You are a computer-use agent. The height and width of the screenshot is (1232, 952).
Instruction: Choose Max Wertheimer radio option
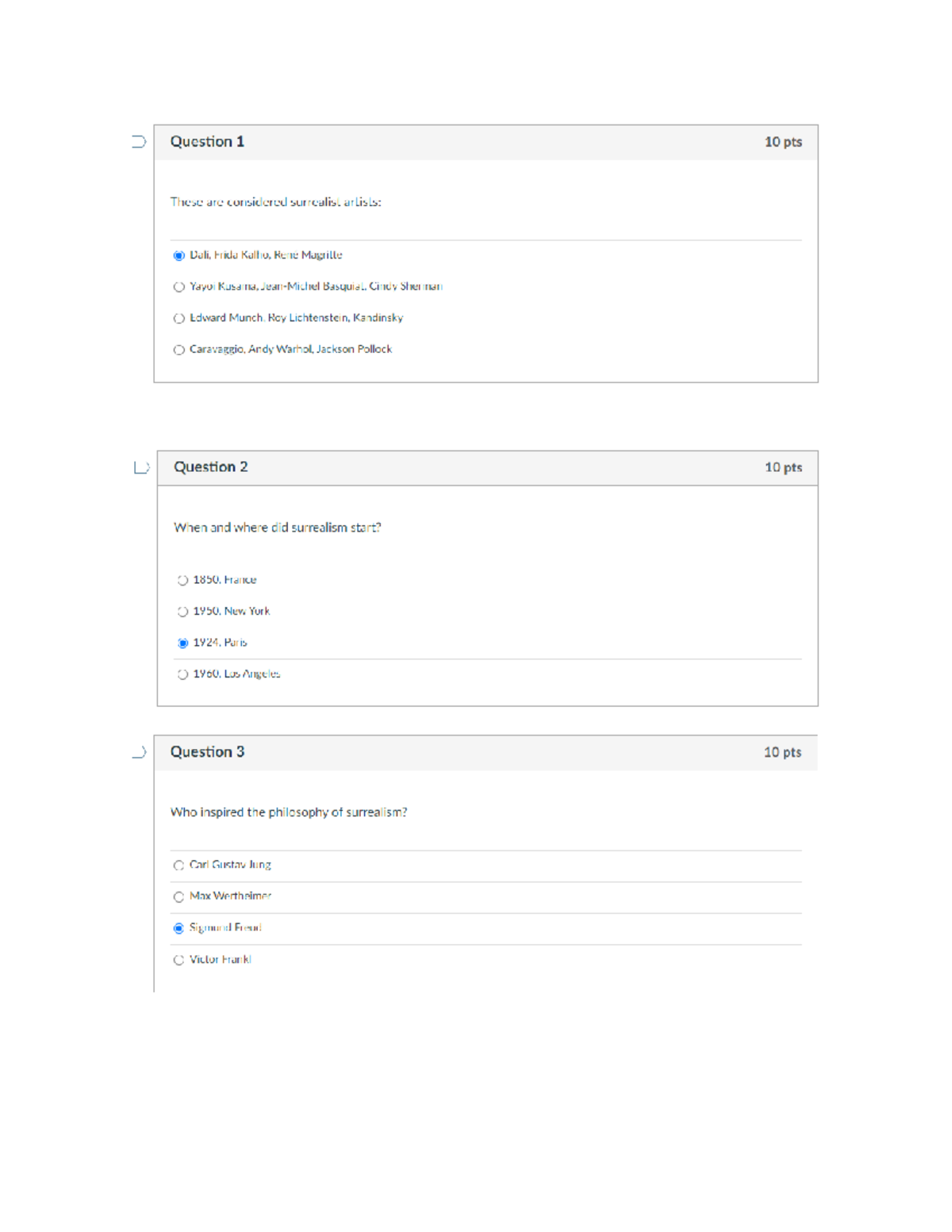point(179,897)
